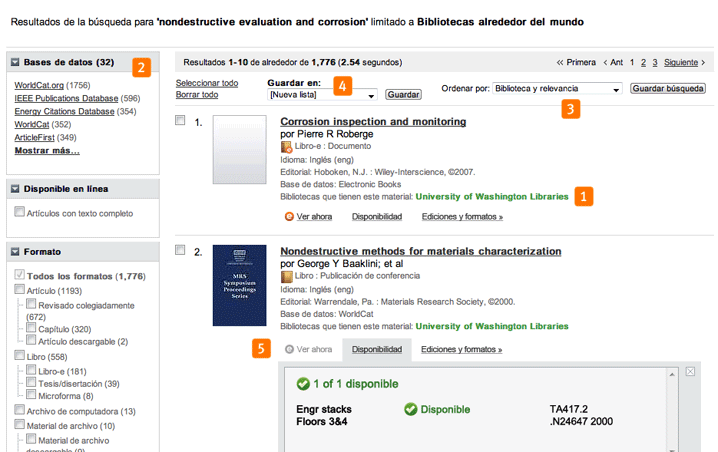Open Ediciones y formatos tab of result 2

tap(461, 349)
